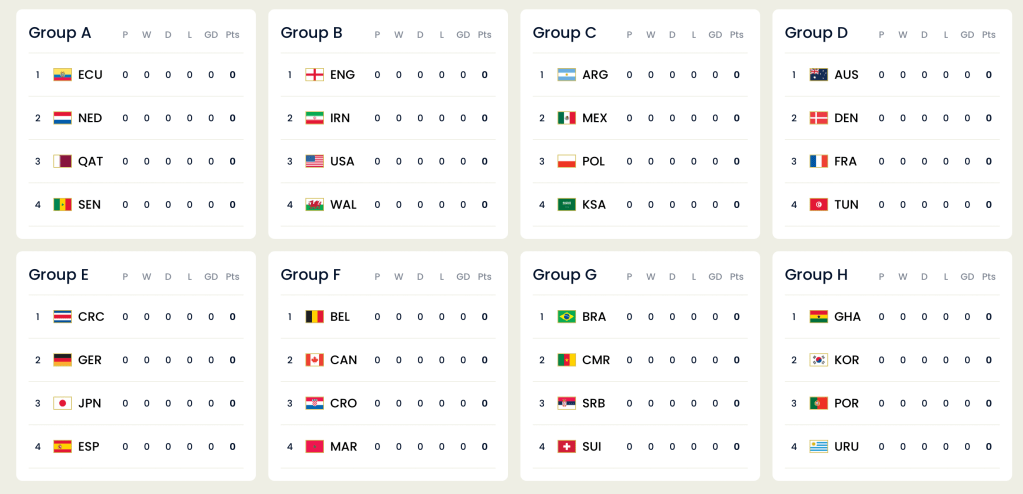Image resolution: width=1023 pixels, height=494 pixels.
Task: Click the Group A heading
Action: 60,33
